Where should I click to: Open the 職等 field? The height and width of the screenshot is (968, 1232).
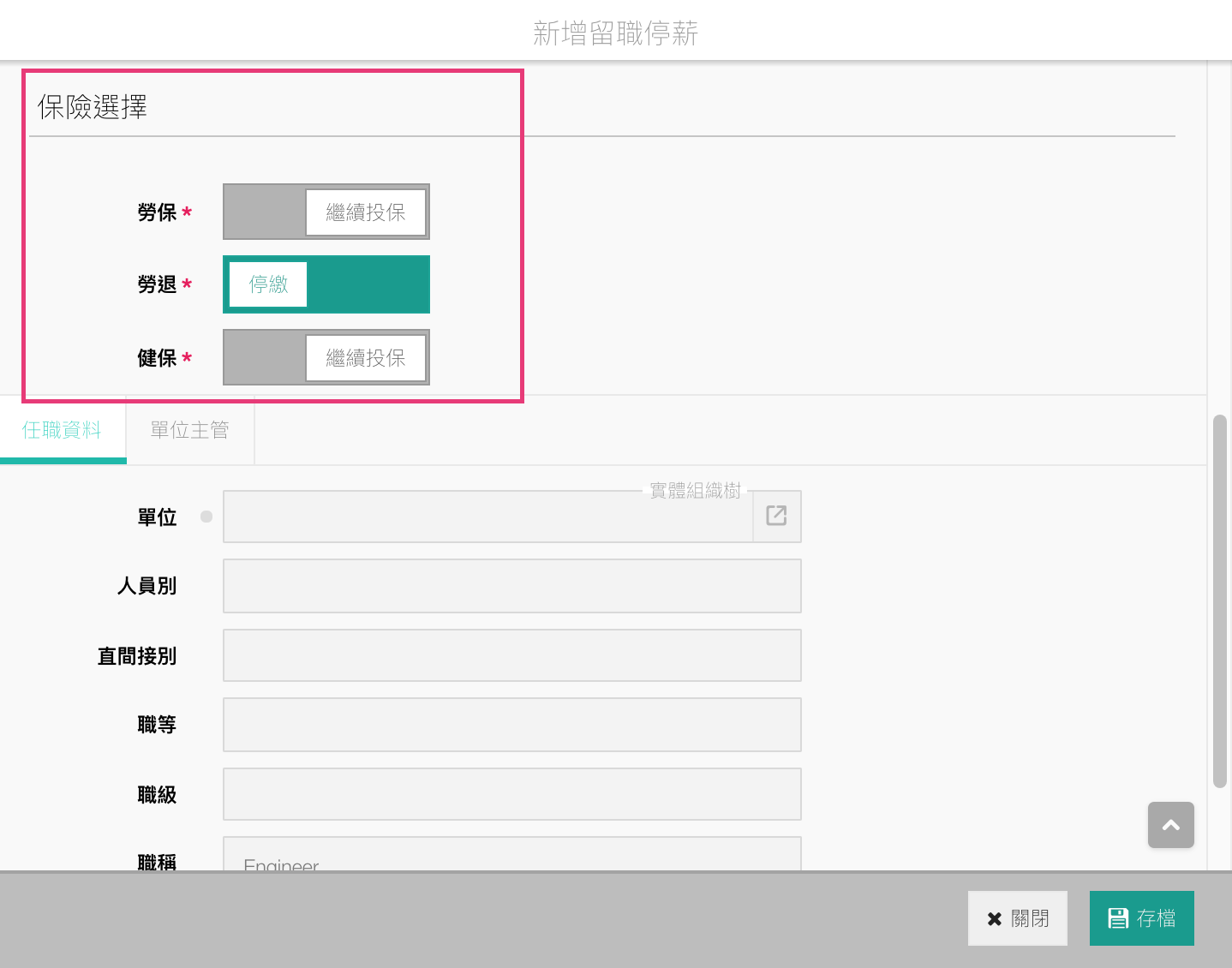click(511, 725)
